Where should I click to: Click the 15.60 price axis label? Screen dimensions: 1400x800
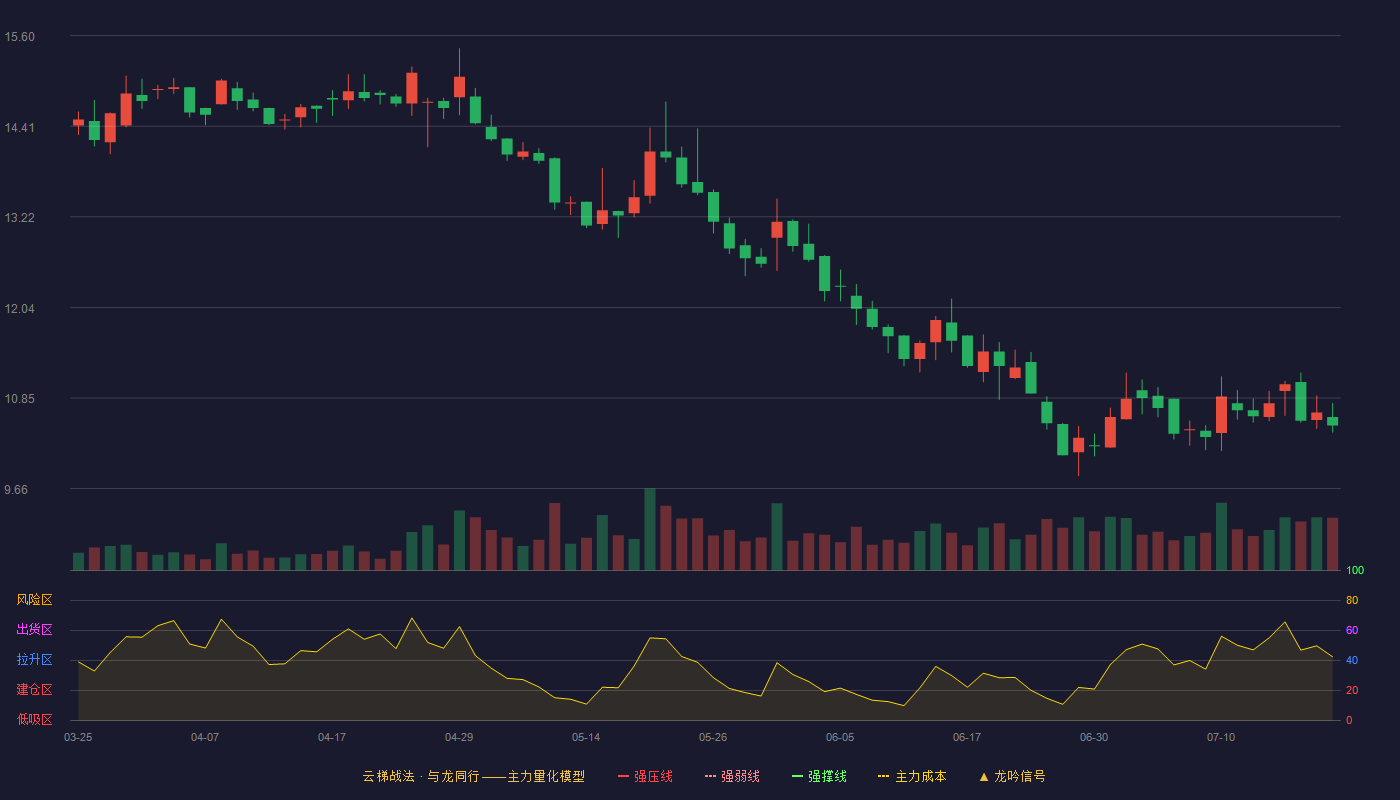19,37
